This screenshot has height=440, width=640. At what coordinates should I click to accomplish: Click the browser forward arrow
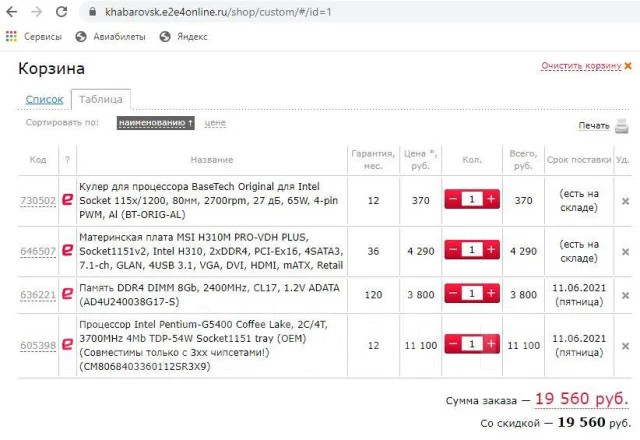36,12
